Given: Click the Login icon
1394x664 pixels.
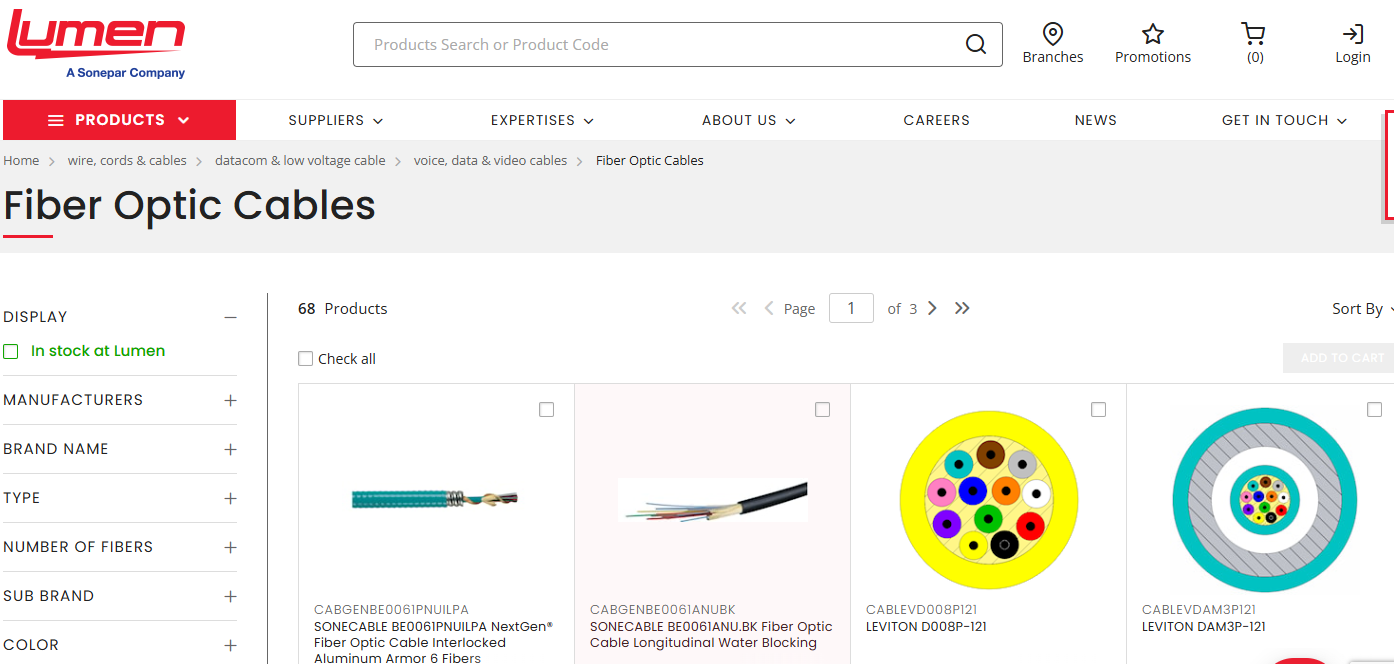Looking at the screenshot, I should point(1352,35).
